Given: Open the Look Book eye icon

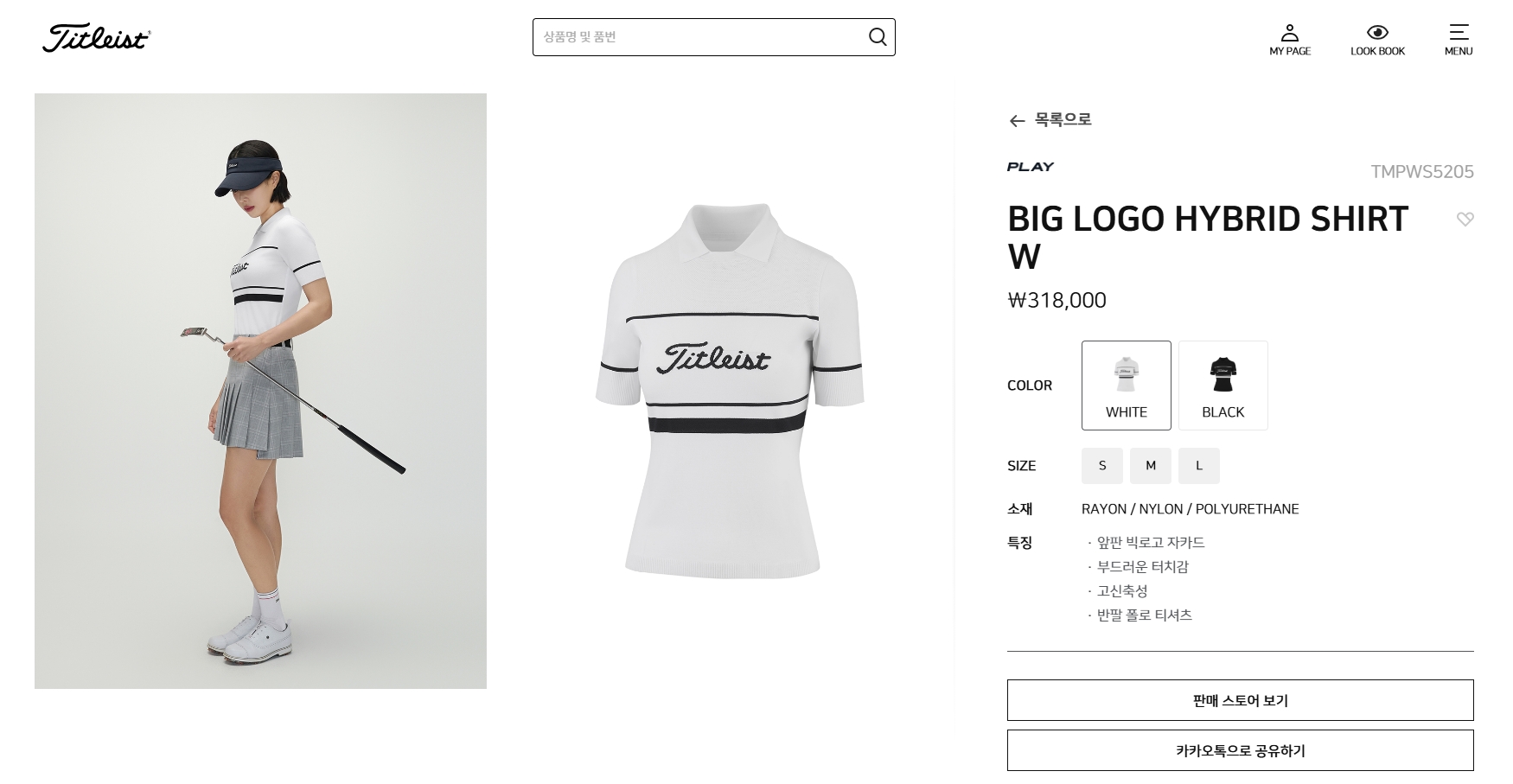Looking at the screenshot, I should coord(1377,33).
